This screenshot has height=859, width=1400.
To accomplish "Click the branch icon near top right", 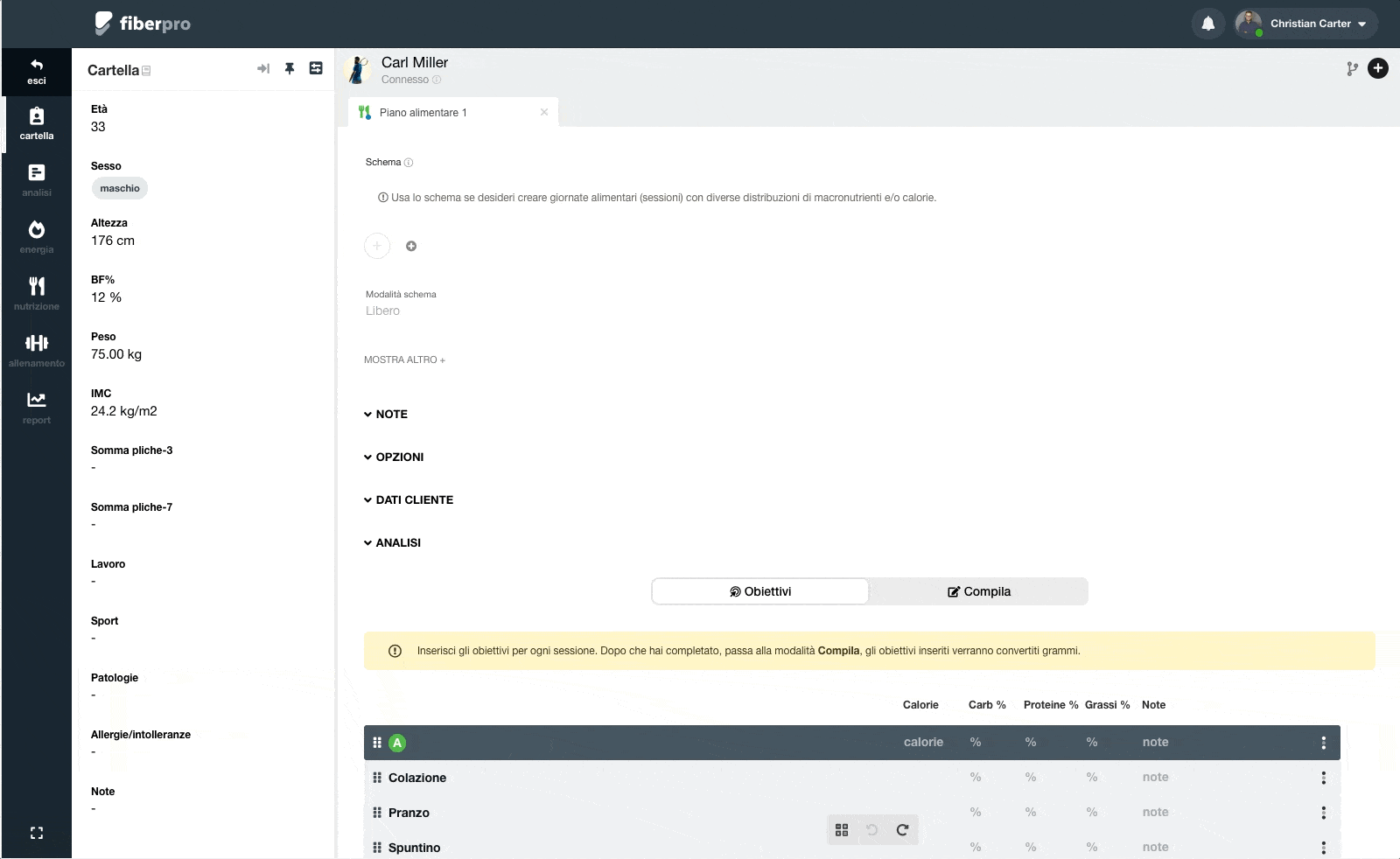I will pyautogui.click(x=1352, y=68).
